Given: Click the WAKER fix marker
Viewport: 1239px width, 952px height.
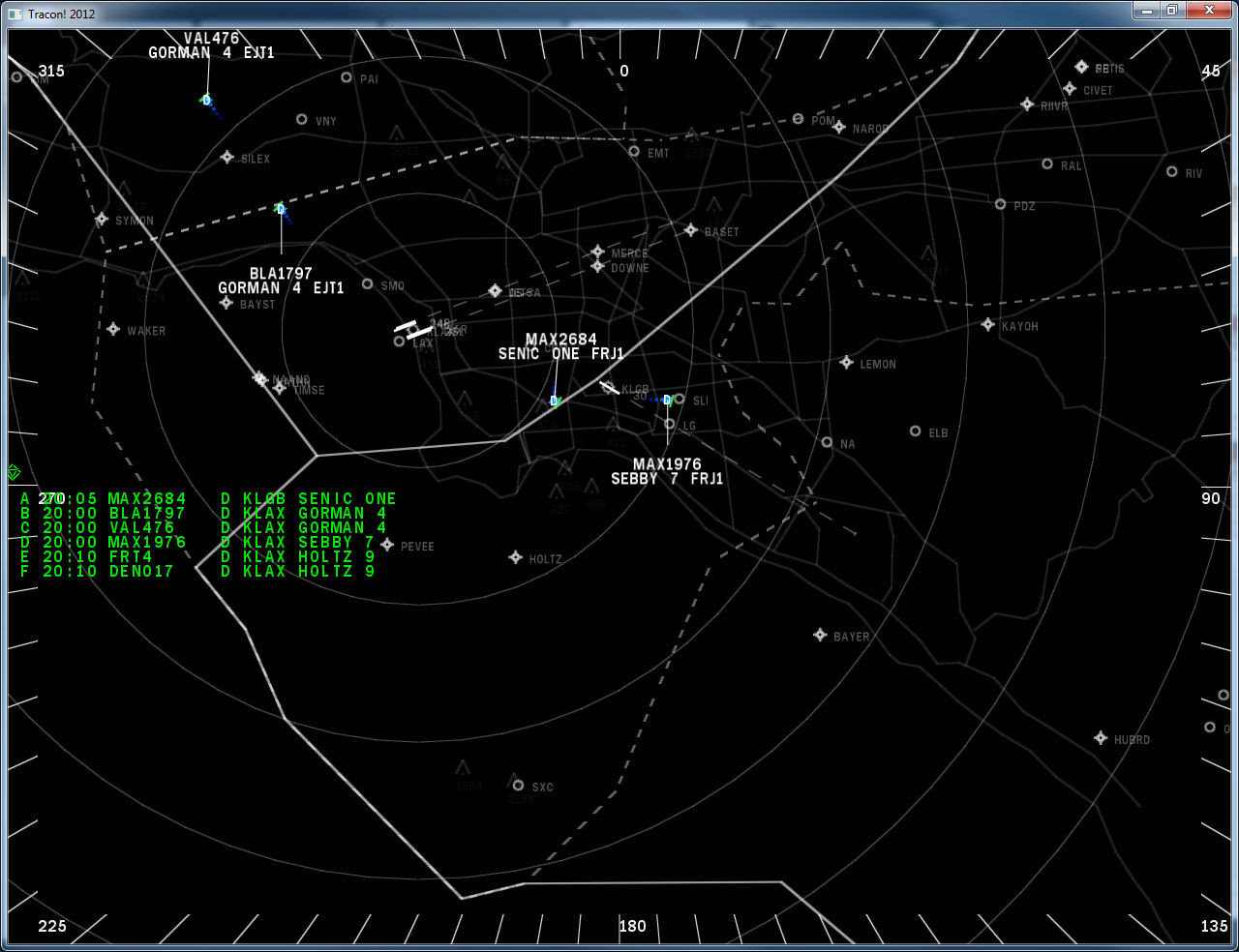Looking at the screenshot, I should point(113,330).
